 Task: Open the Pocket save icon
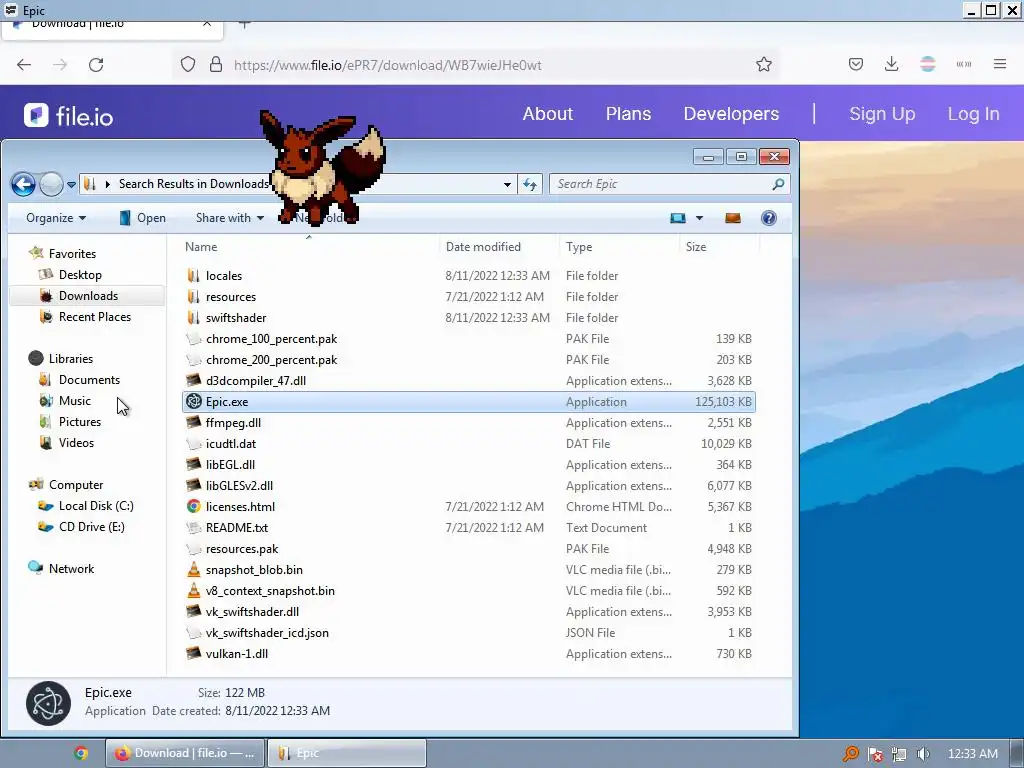[x=856, y=64]
